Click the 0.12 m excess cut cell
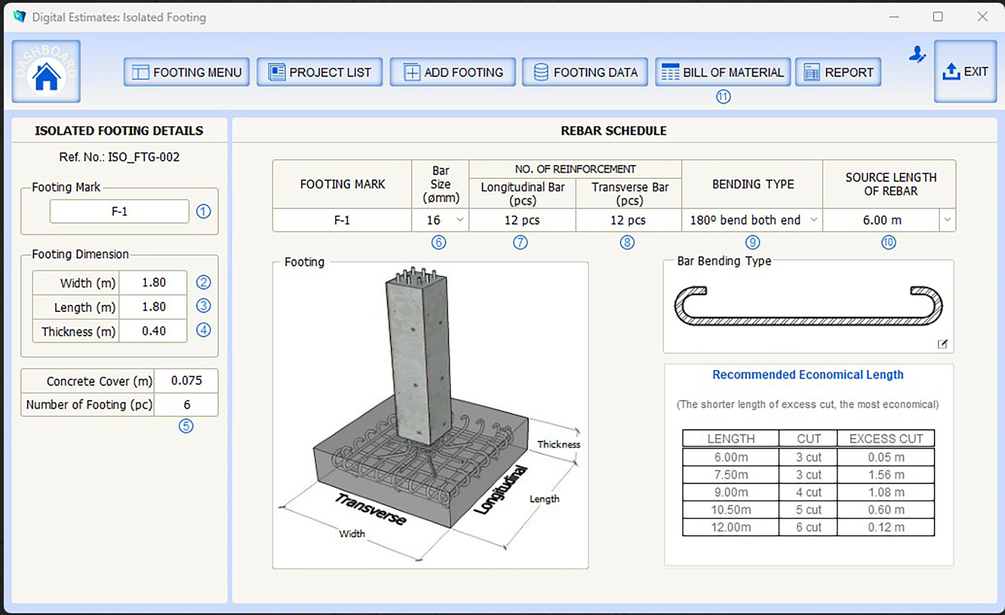 point(886,527)
